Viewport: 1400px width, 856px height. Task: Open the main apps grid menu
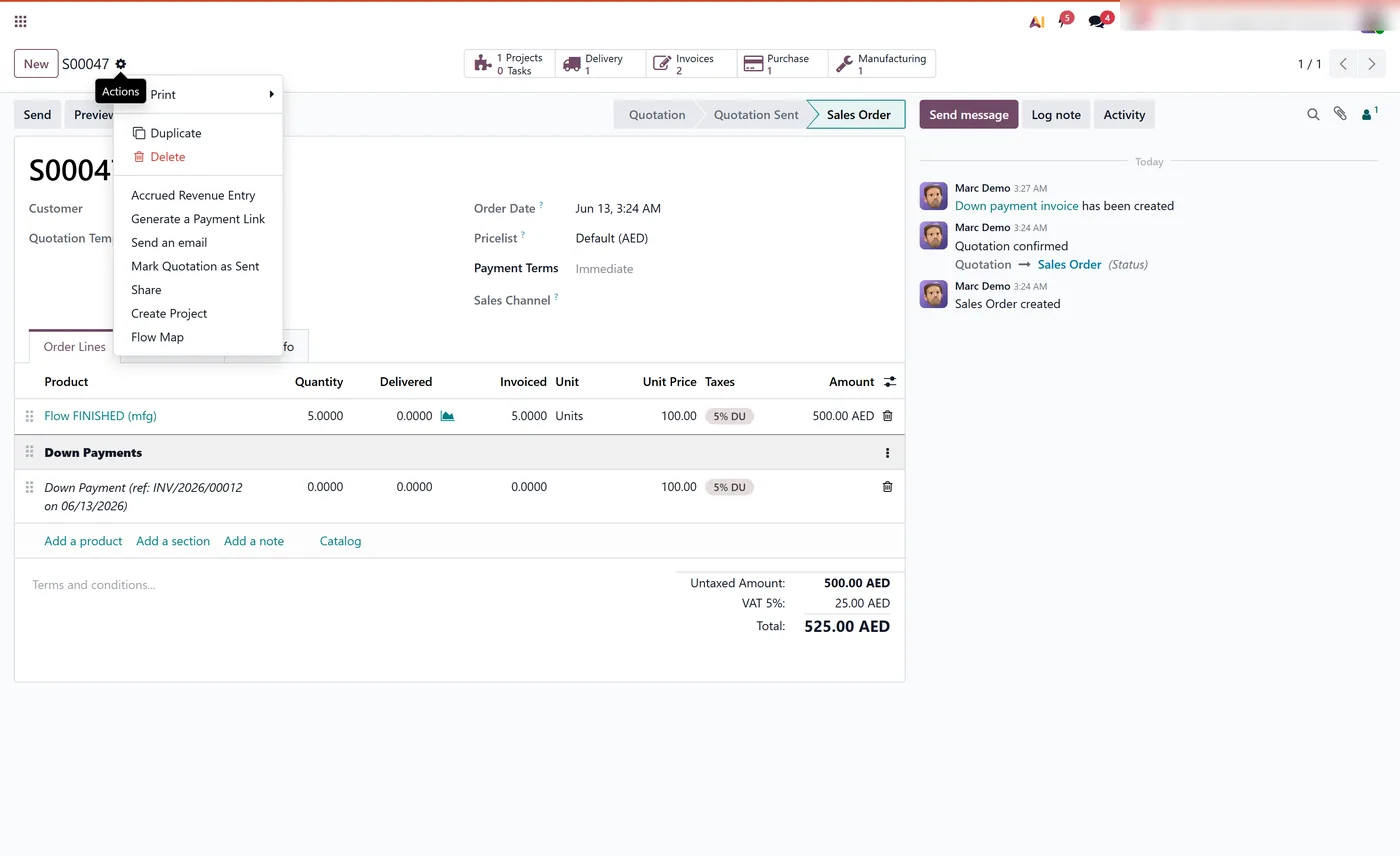20,21
